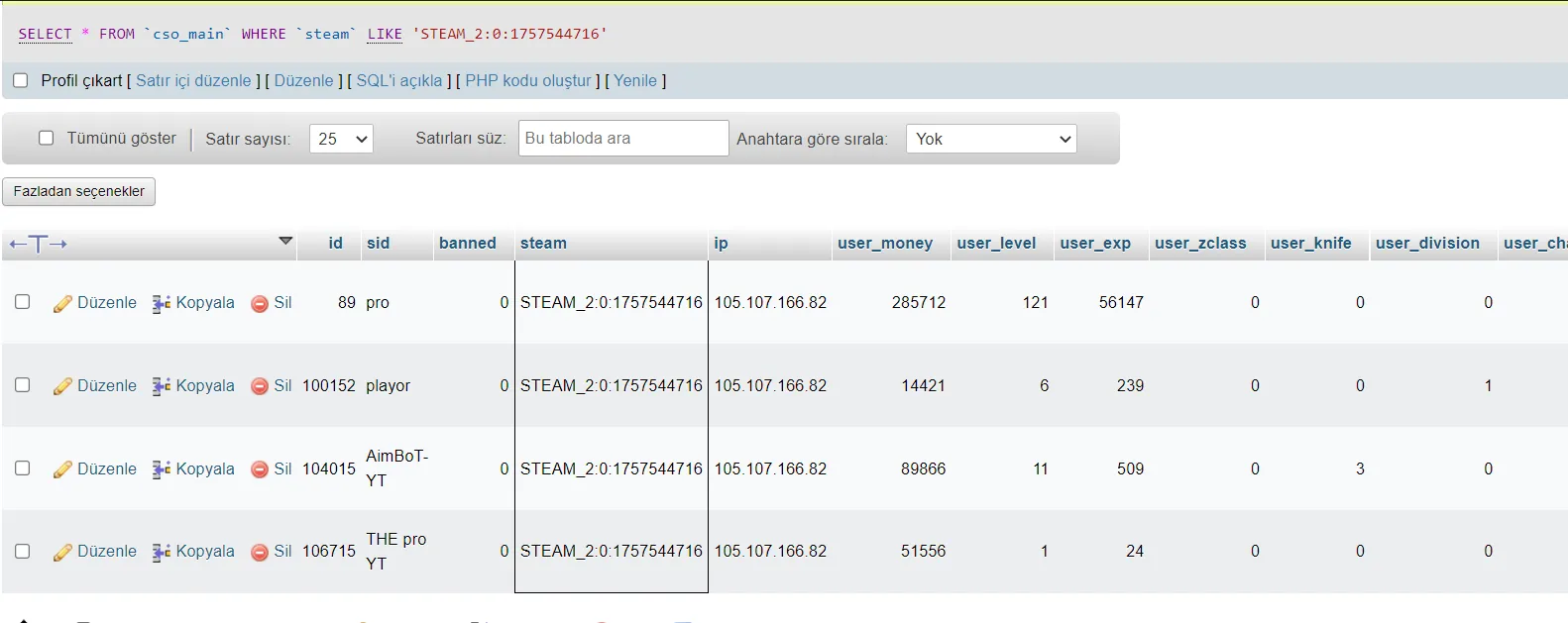Click the full texts arrows icon in header
1568x623 pixels.
38,244
